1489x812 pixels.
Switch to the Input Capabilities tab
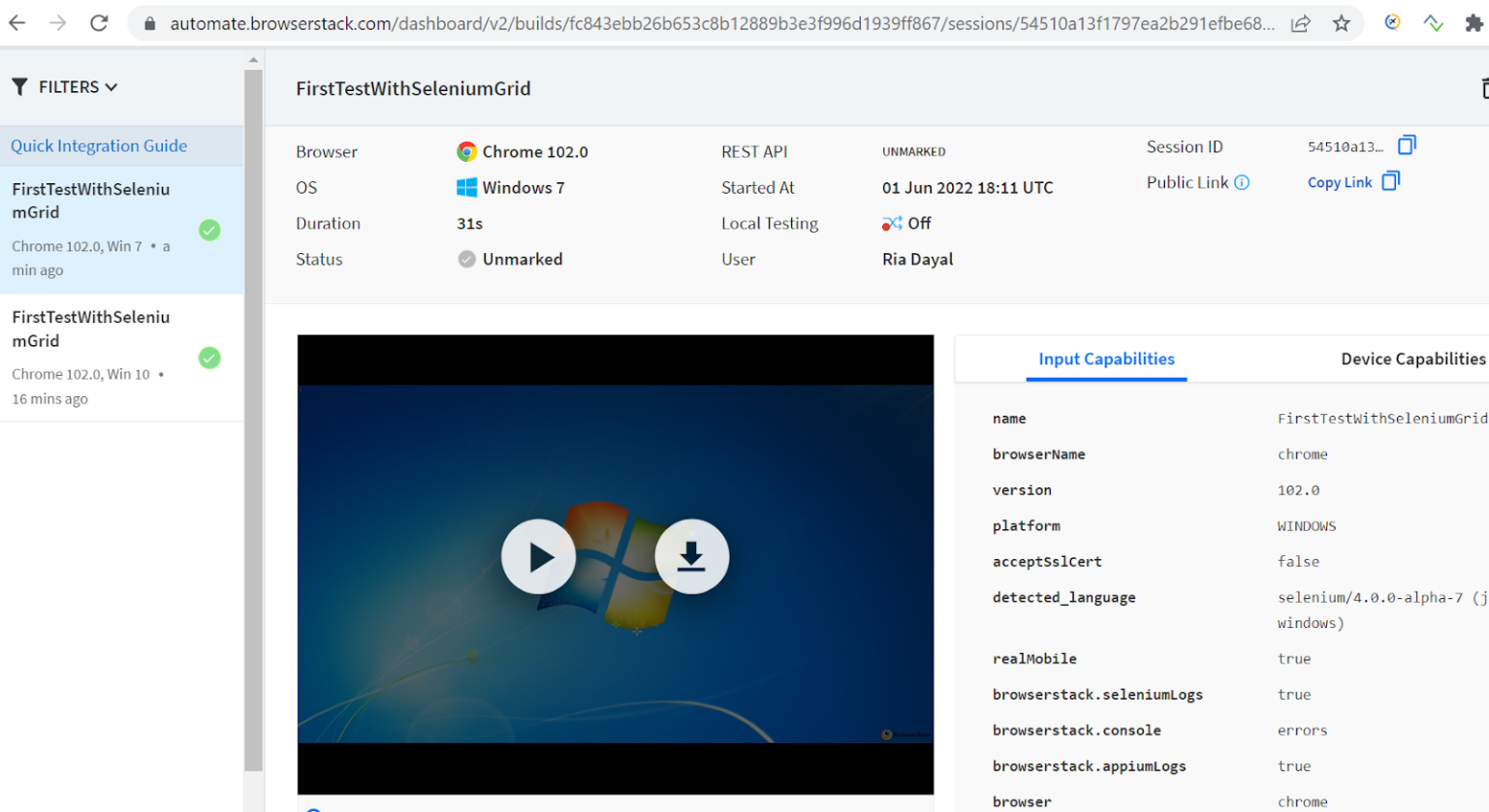pyautogui.click(x=1106, y=359)
